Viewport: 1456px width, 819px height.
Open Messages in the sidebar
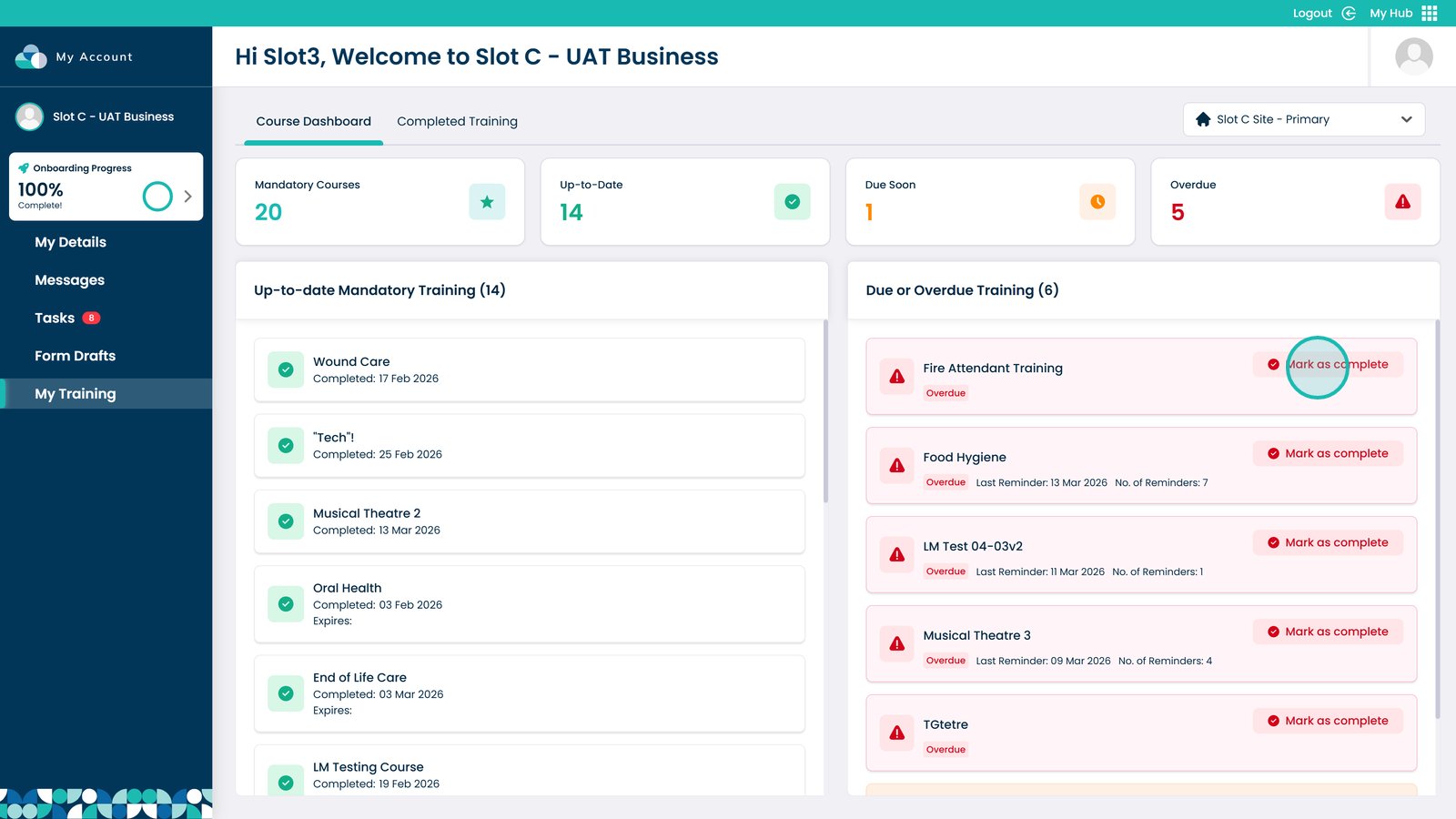tap(69, 280)
